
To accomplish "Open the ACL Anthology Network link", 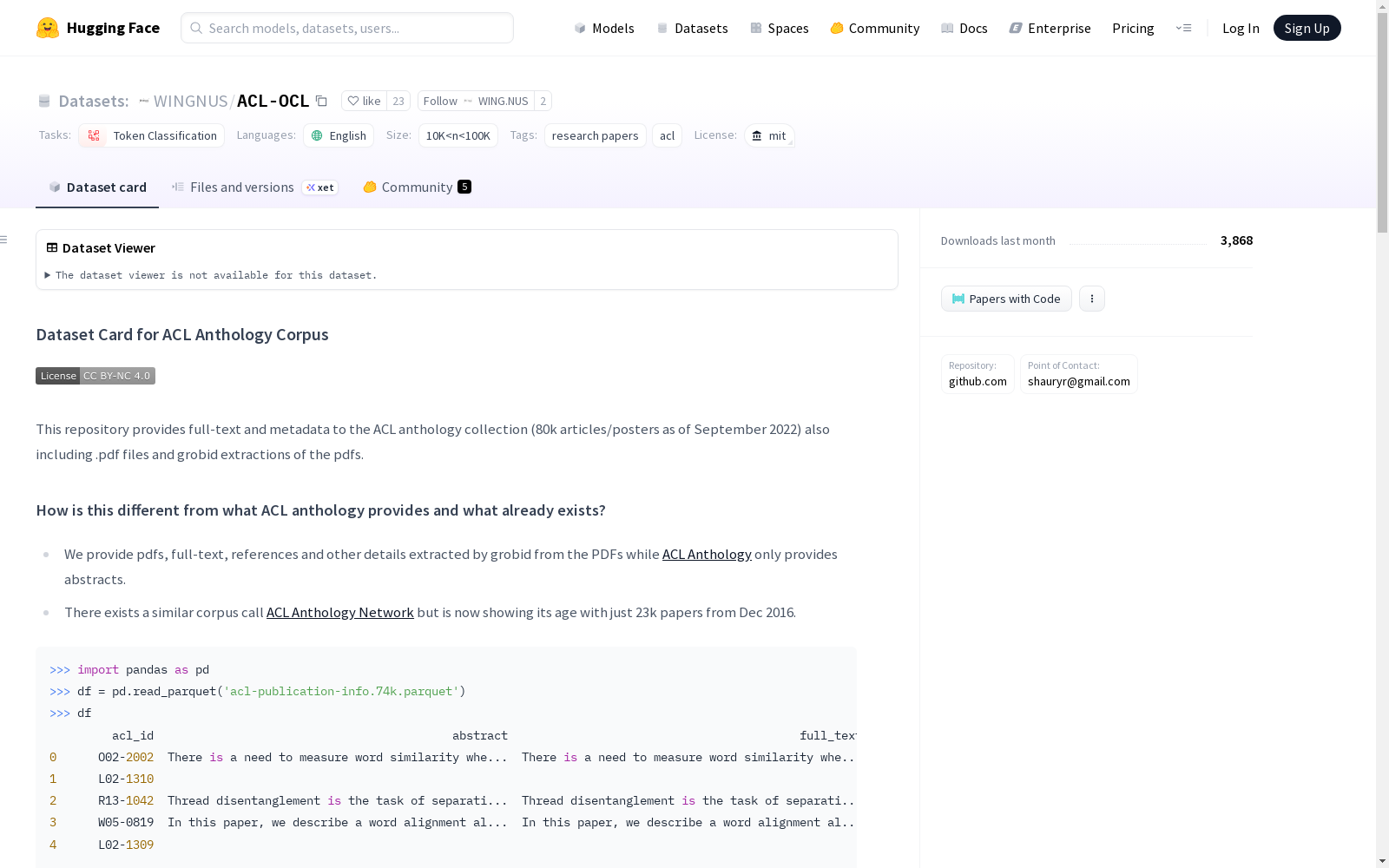I will [x=340, y=613].
